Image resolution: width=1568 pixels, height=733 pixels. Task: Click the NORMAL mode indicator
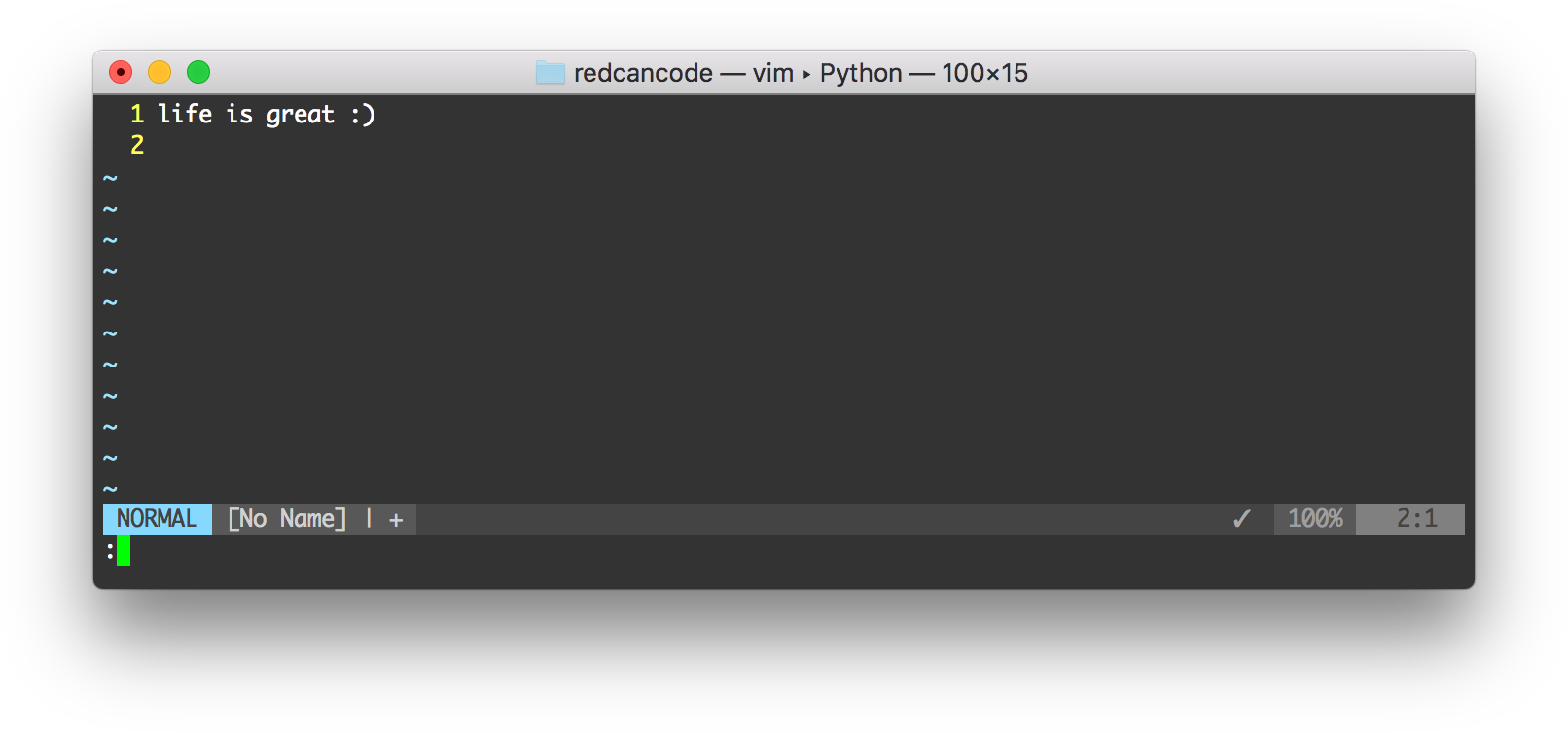158,519
